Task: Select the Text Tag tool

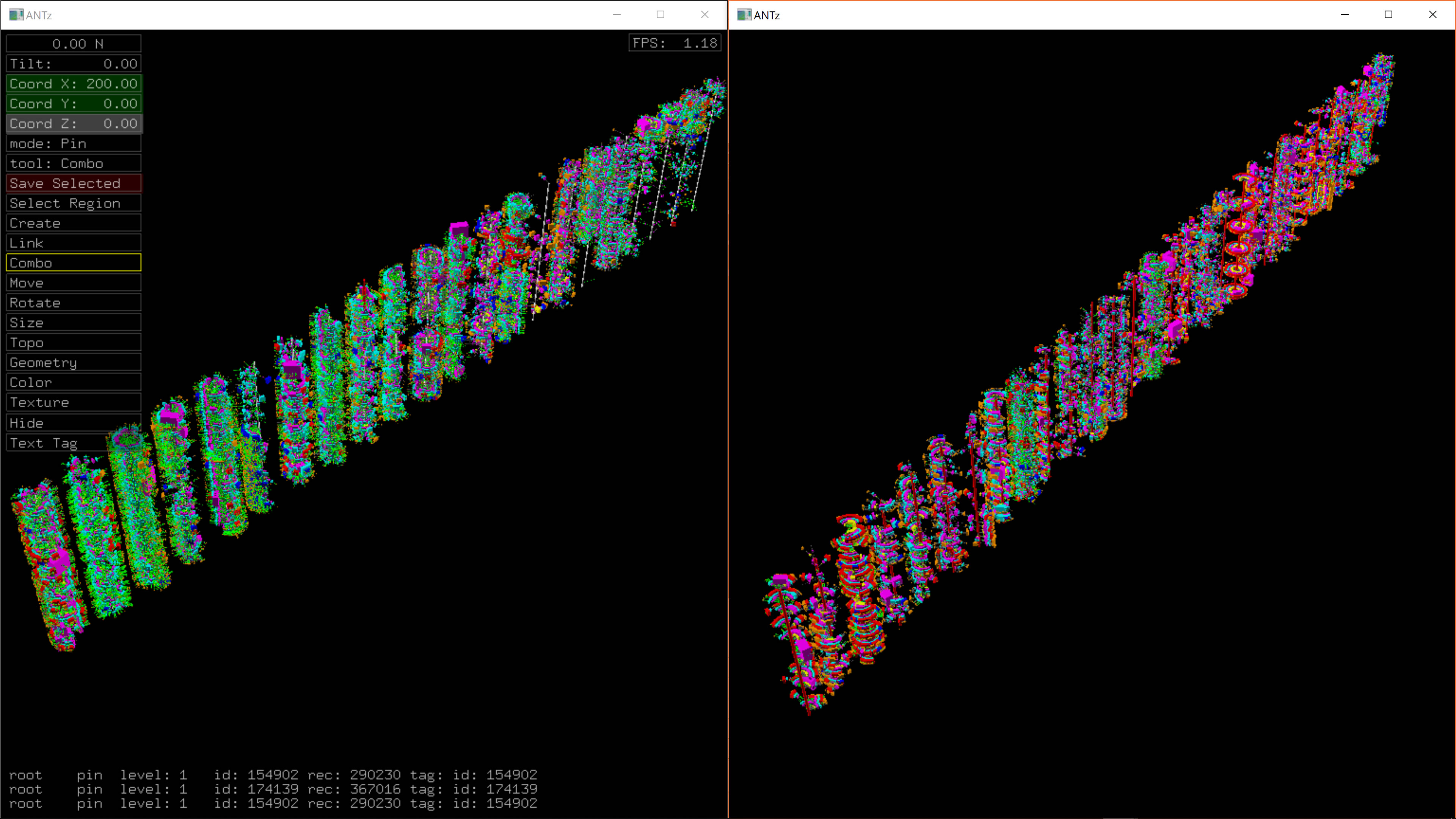Action: [56, 443]
